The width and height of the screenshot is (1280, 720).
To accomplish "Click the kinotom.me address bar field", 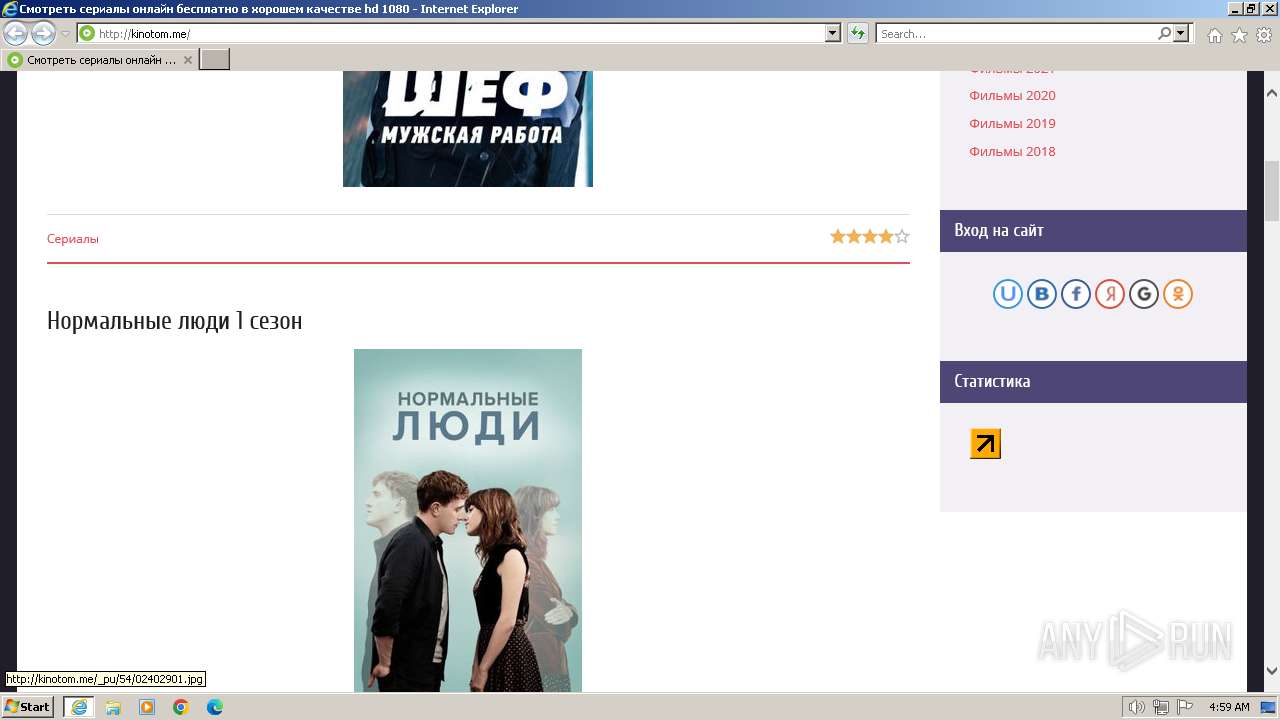I will click(x=460, y=34).
